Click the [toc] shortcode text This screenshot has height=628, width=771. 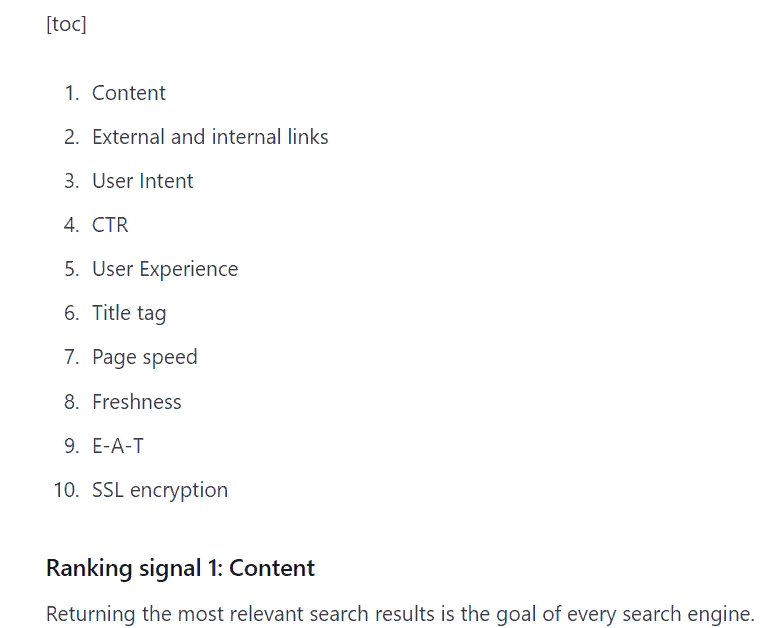click(66, 24)
